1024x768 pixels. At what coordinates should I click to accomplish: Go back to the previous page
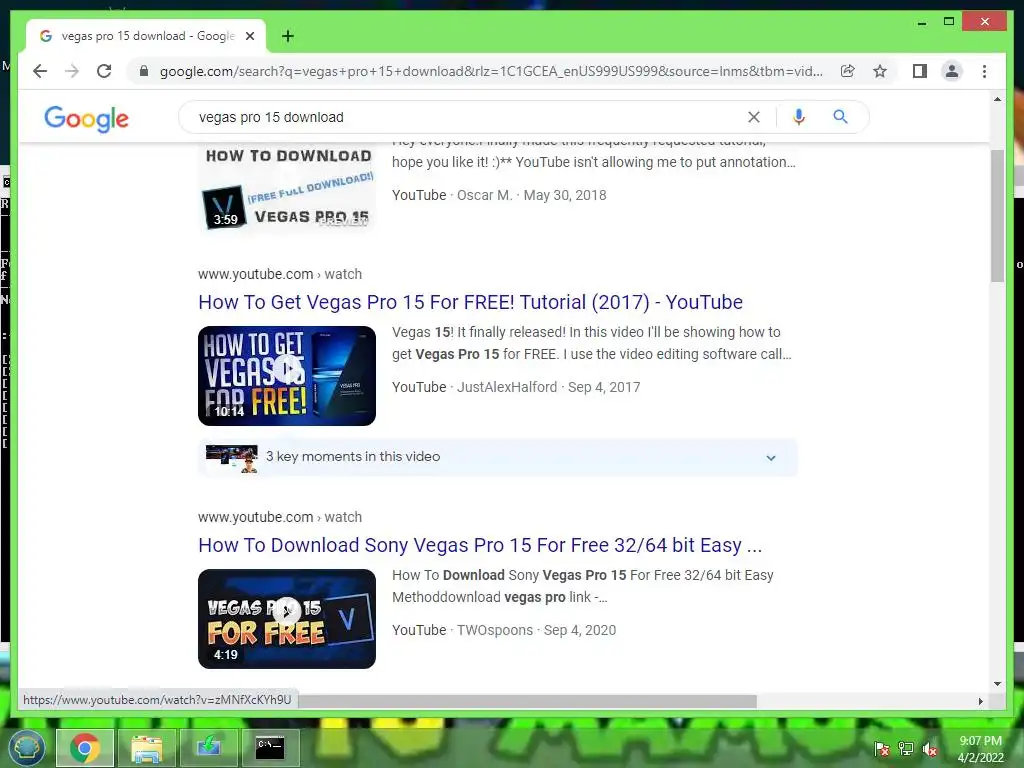pyautogui.click(x=40, y=71)
